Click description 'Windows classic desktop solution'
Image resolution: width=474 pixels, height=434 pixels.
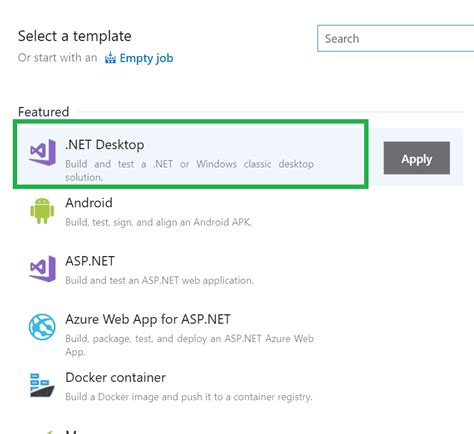pyautogui.click(x=190, y=170)
